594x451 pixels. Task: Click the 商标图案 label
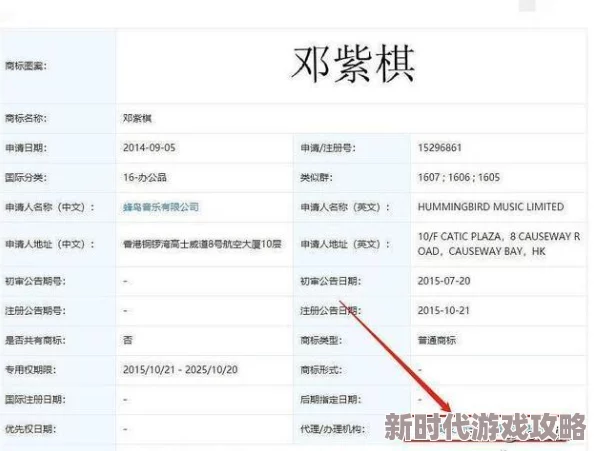[x=26, y=66]
